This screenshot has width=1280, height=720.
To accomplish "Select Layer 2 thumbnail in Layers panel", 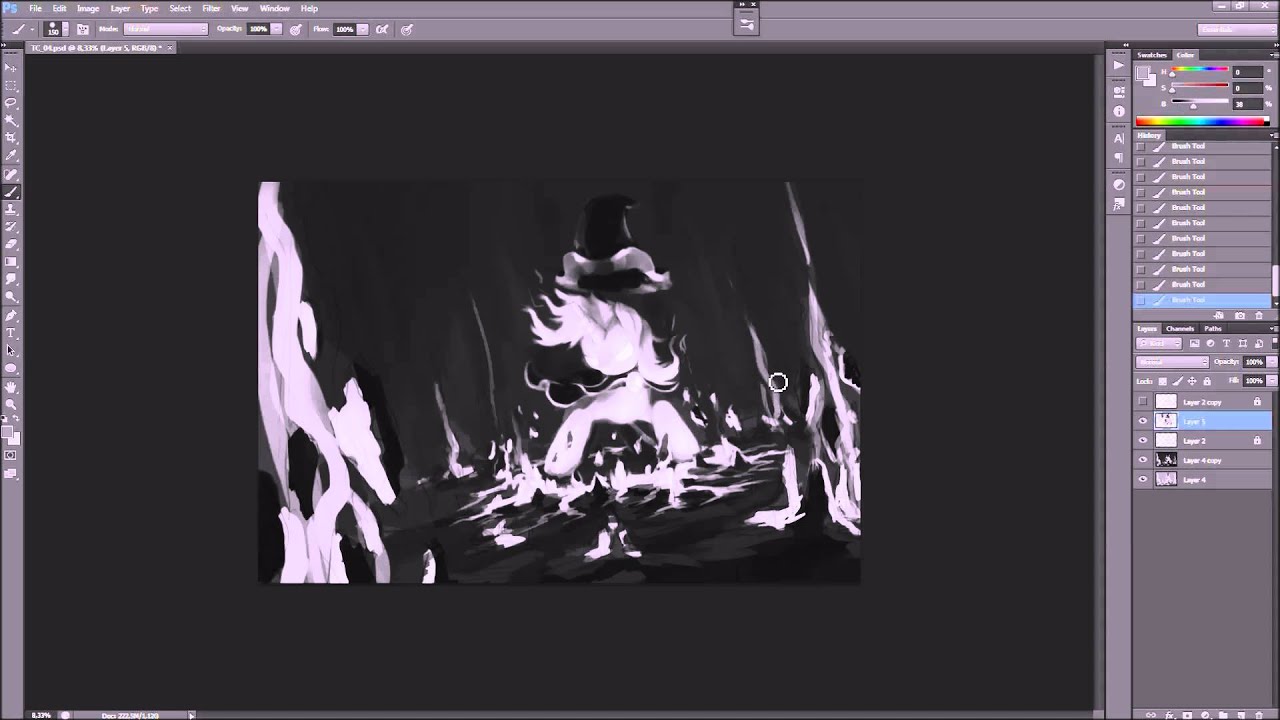I will (1166, 441).
